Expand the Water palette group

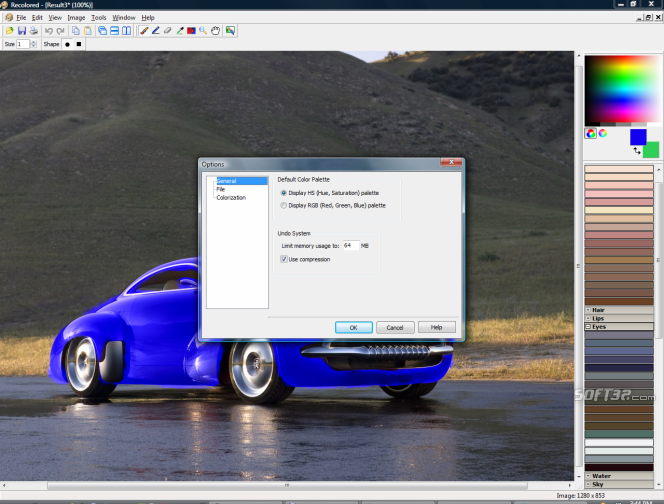tap(588, 476)
